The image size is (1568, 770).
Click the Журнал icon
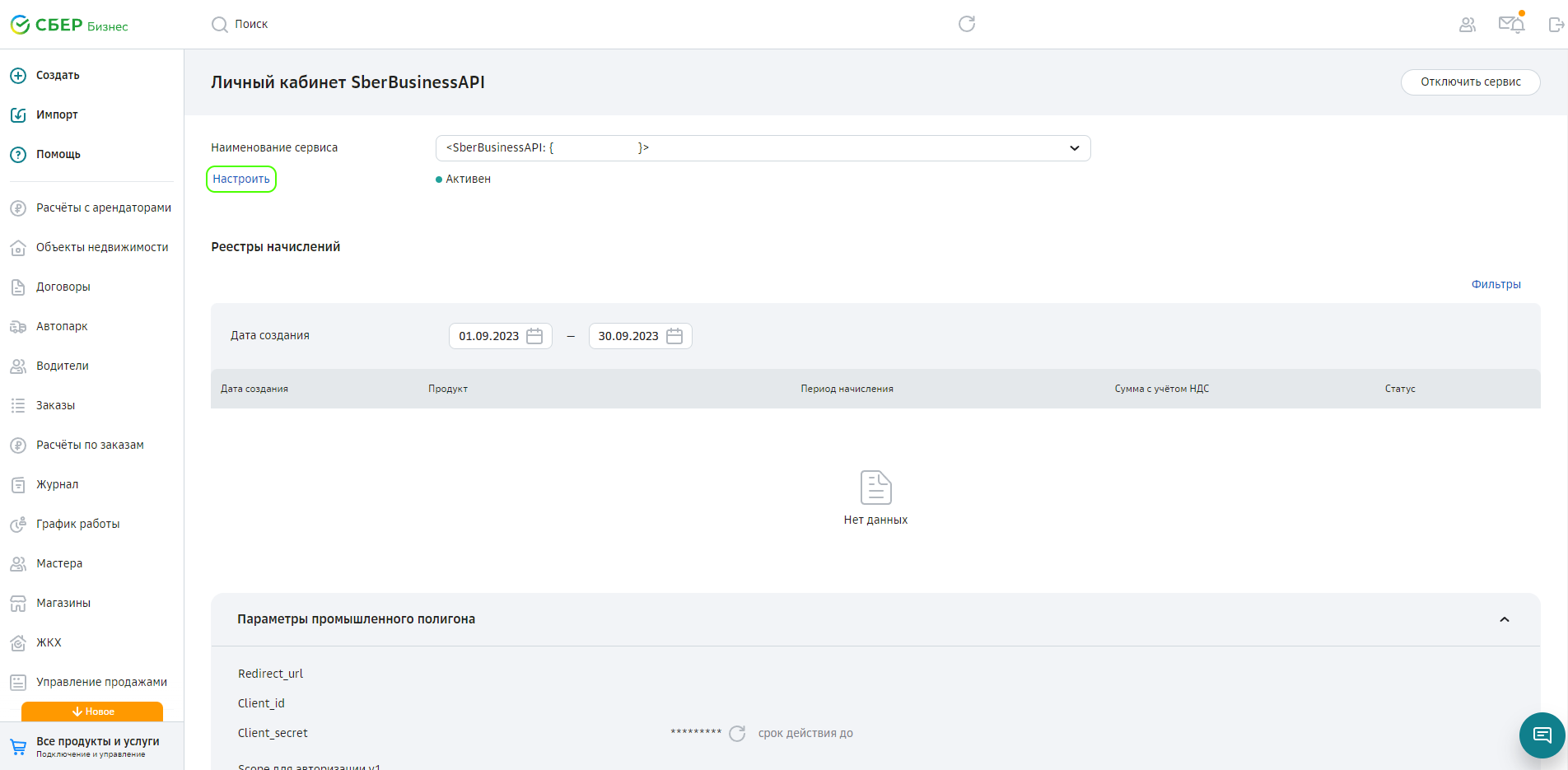18,485
